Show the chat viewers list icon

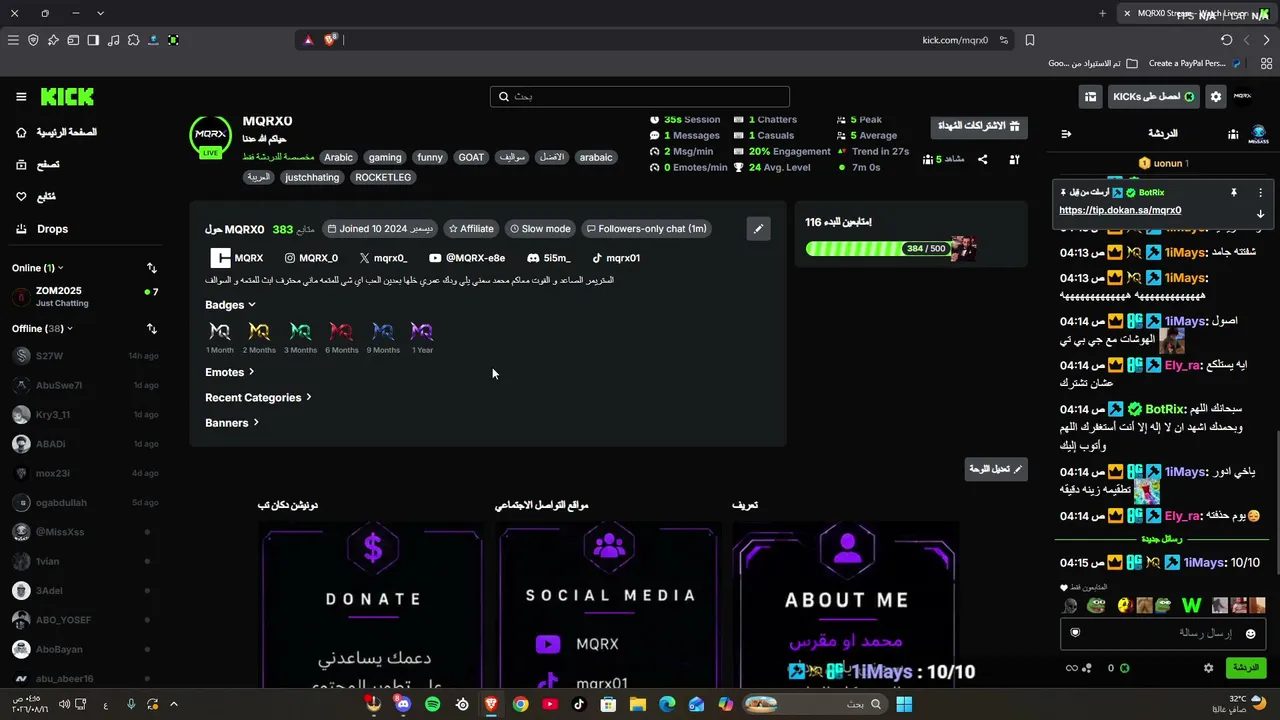(x=1233, y=134)
